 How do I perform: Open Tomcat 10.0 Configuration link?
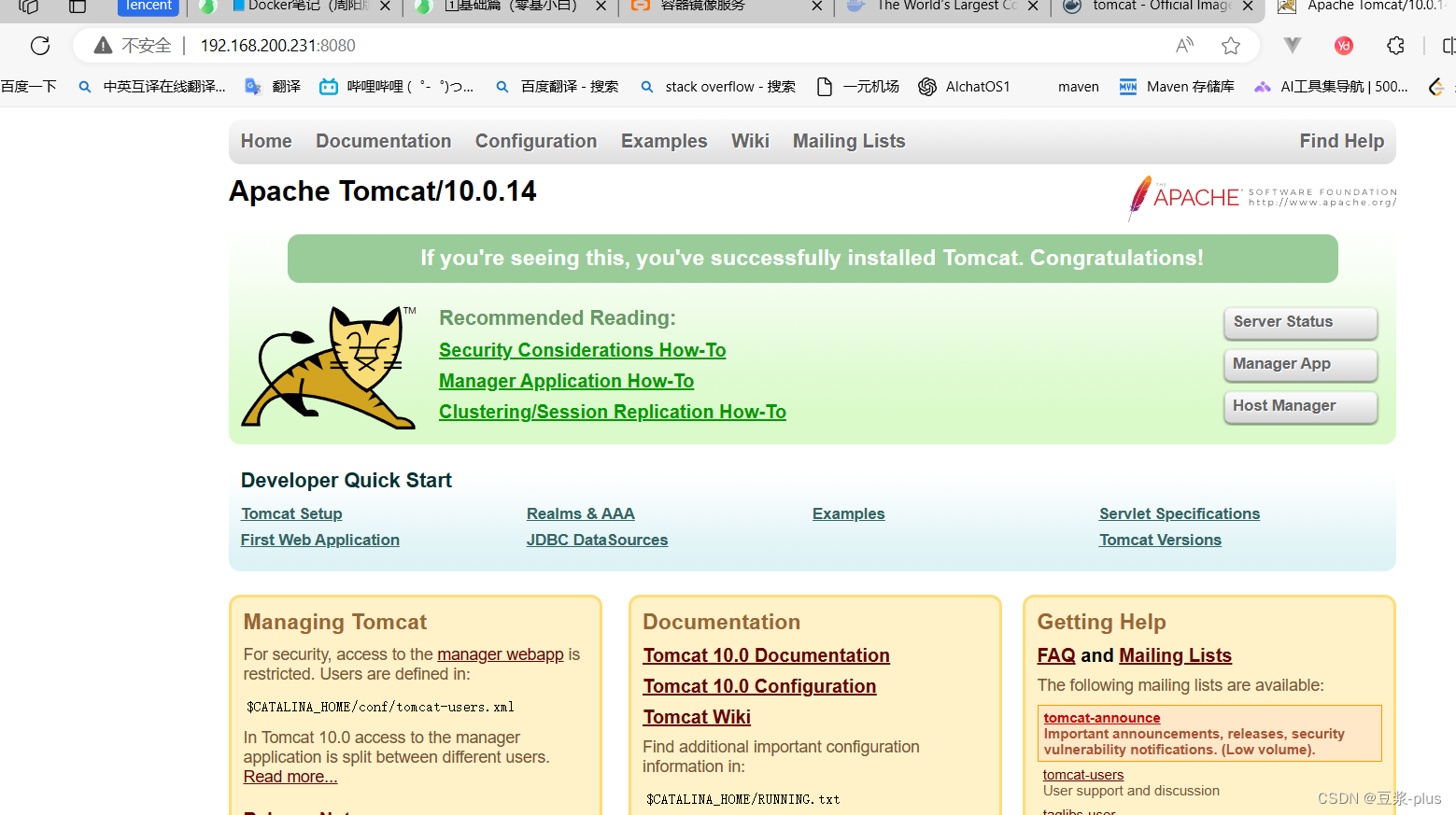tap(759, 686)
